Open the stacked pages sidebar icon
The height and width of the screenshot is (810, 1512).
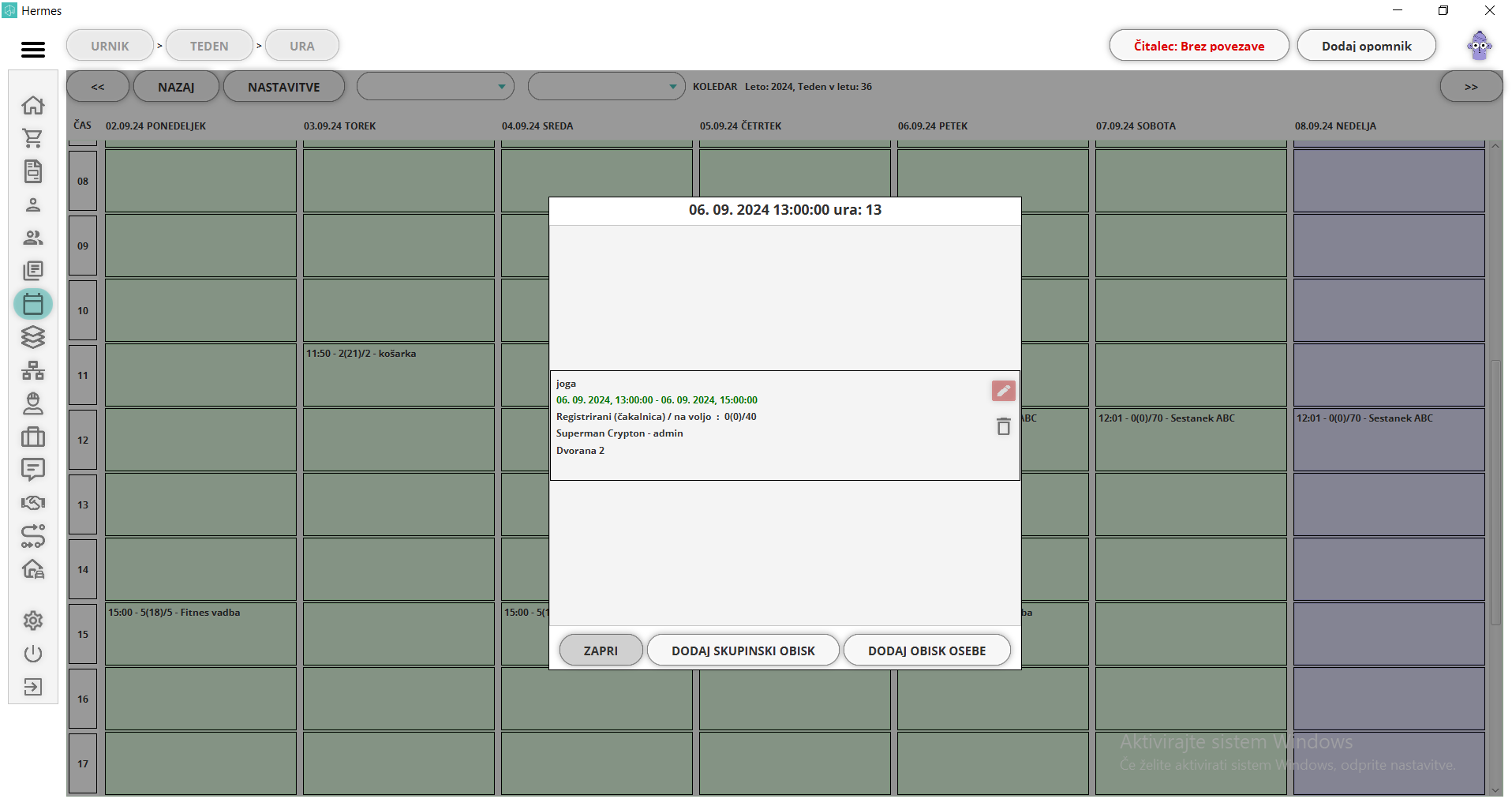pos(33,271)
